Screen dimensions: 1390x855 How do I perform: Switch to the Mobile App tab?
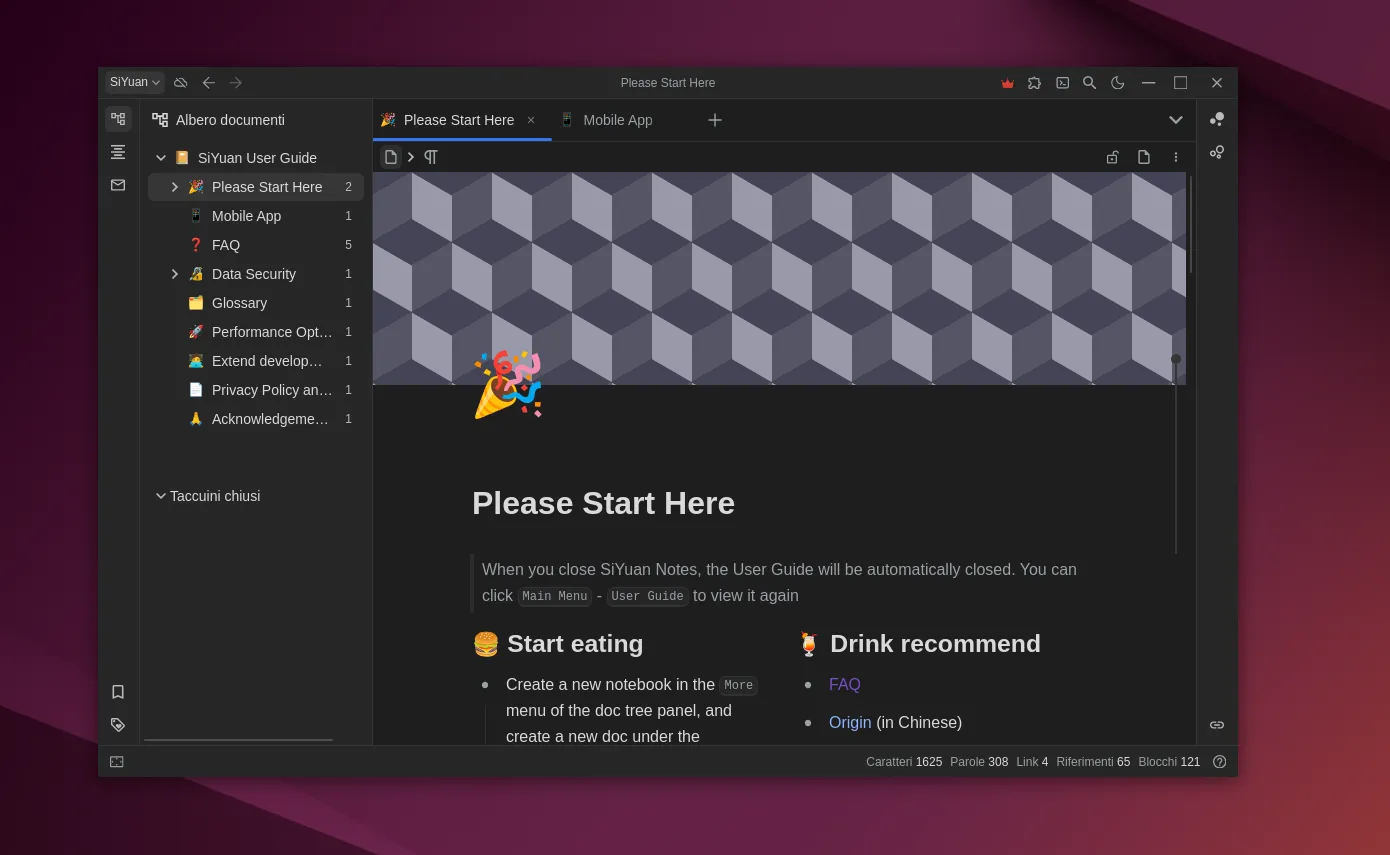pyautogui.click(x=616, y=120)
